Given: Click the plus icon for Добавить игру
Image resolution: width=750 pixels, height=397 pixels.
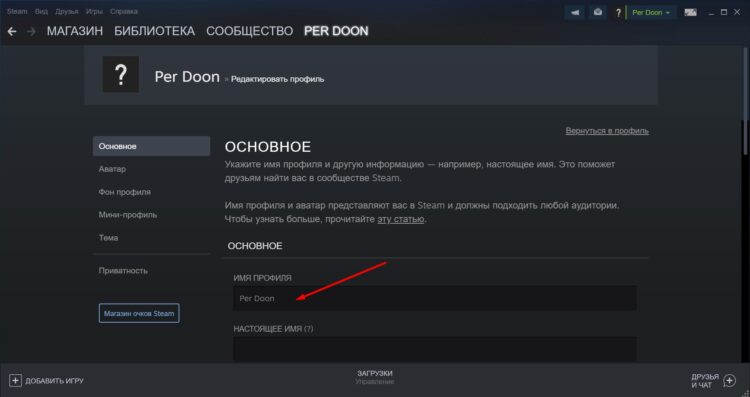Looking at the screenshot, I should pos(15,381).
